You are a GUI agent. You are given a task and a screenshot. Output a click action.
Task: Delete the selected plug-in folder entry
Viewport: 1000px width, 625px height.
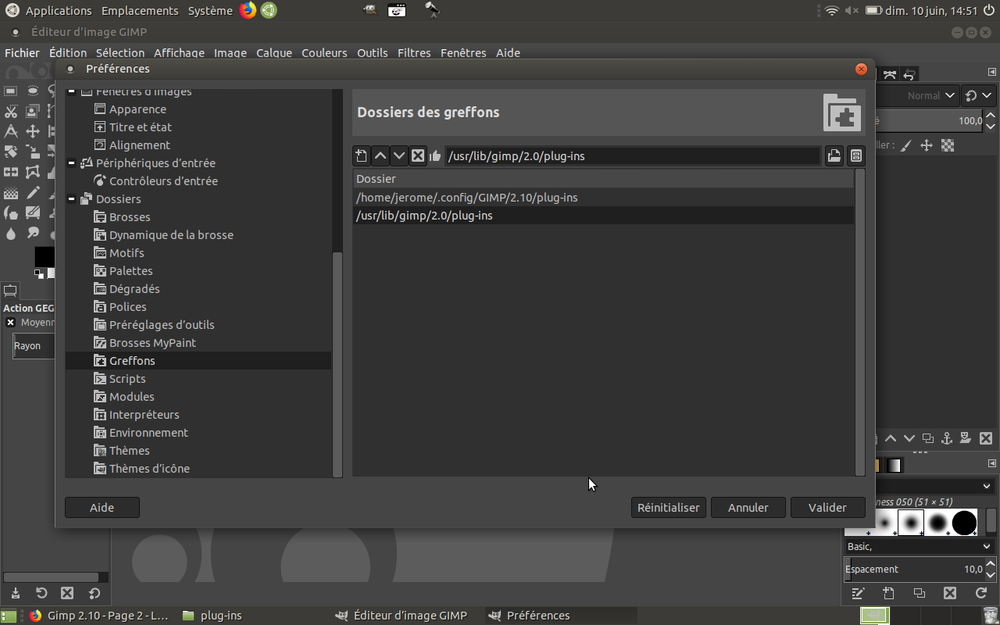click(x=418, y=156)
